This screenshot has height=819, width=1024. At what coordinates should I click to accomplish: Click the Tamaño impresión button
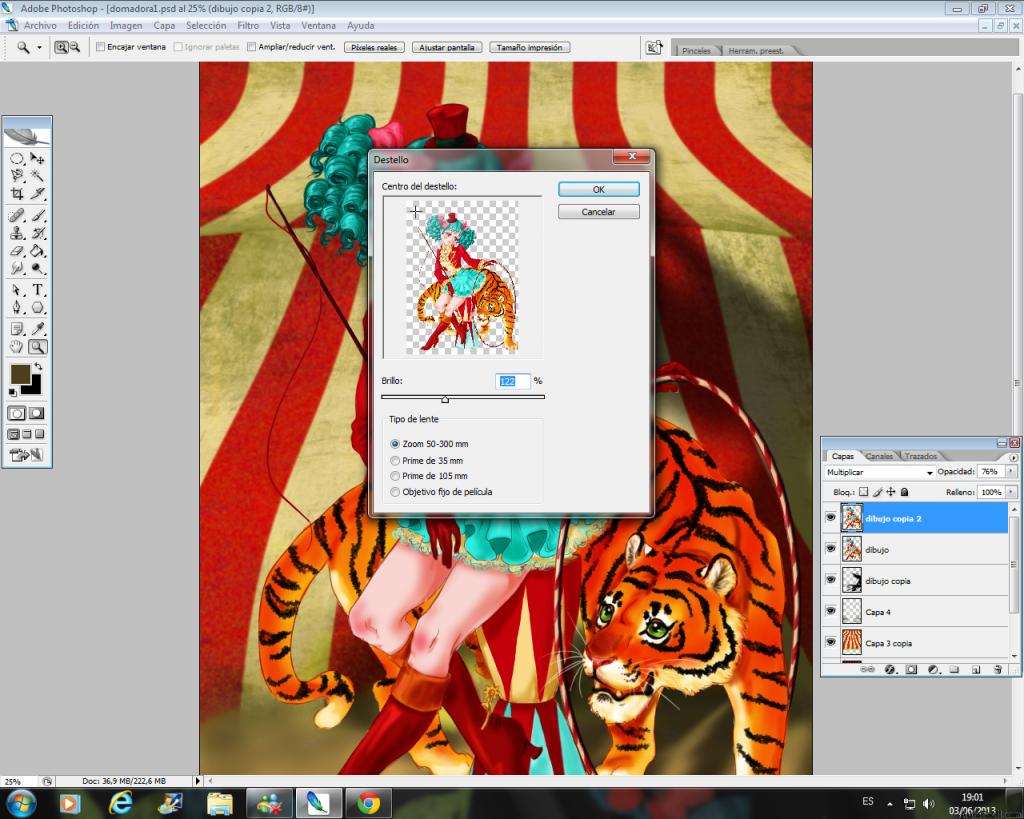pyautogui.click(x=530, y=47)
